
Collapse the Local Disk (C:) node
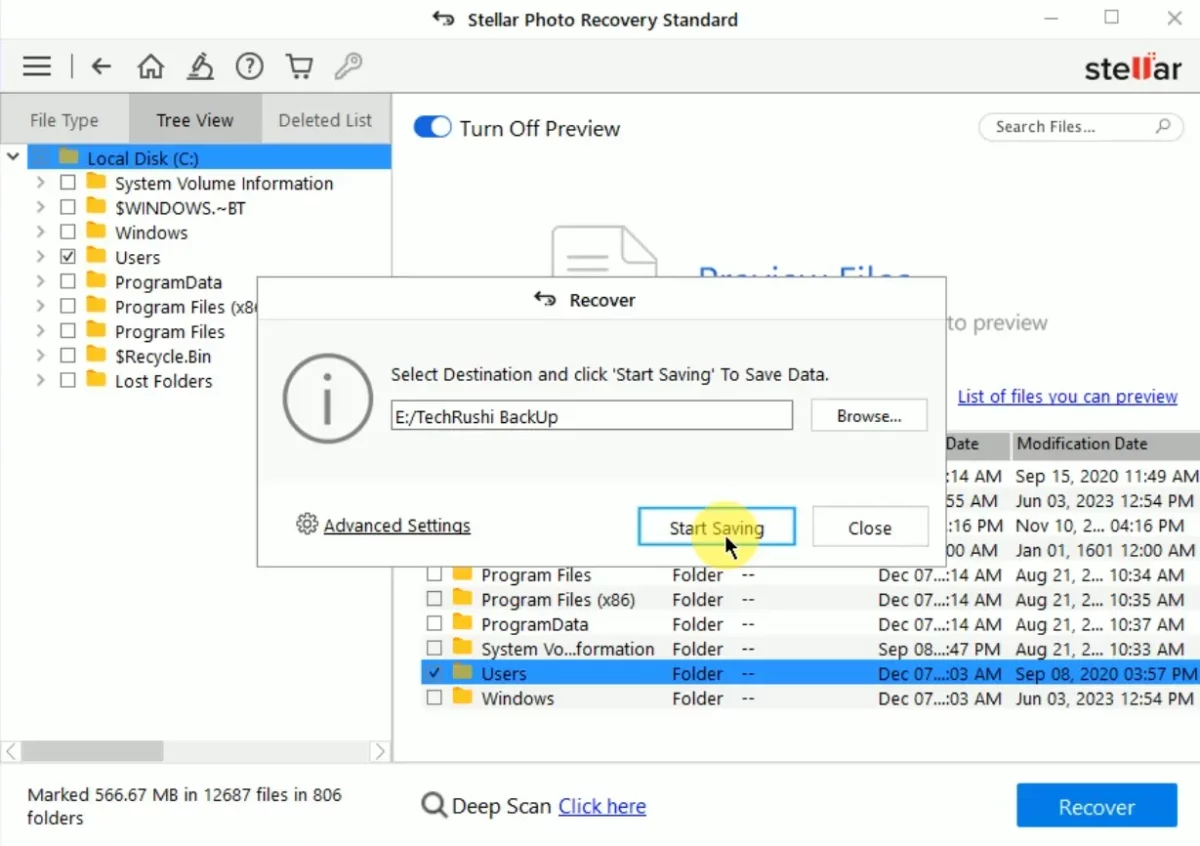pos(13,158)
